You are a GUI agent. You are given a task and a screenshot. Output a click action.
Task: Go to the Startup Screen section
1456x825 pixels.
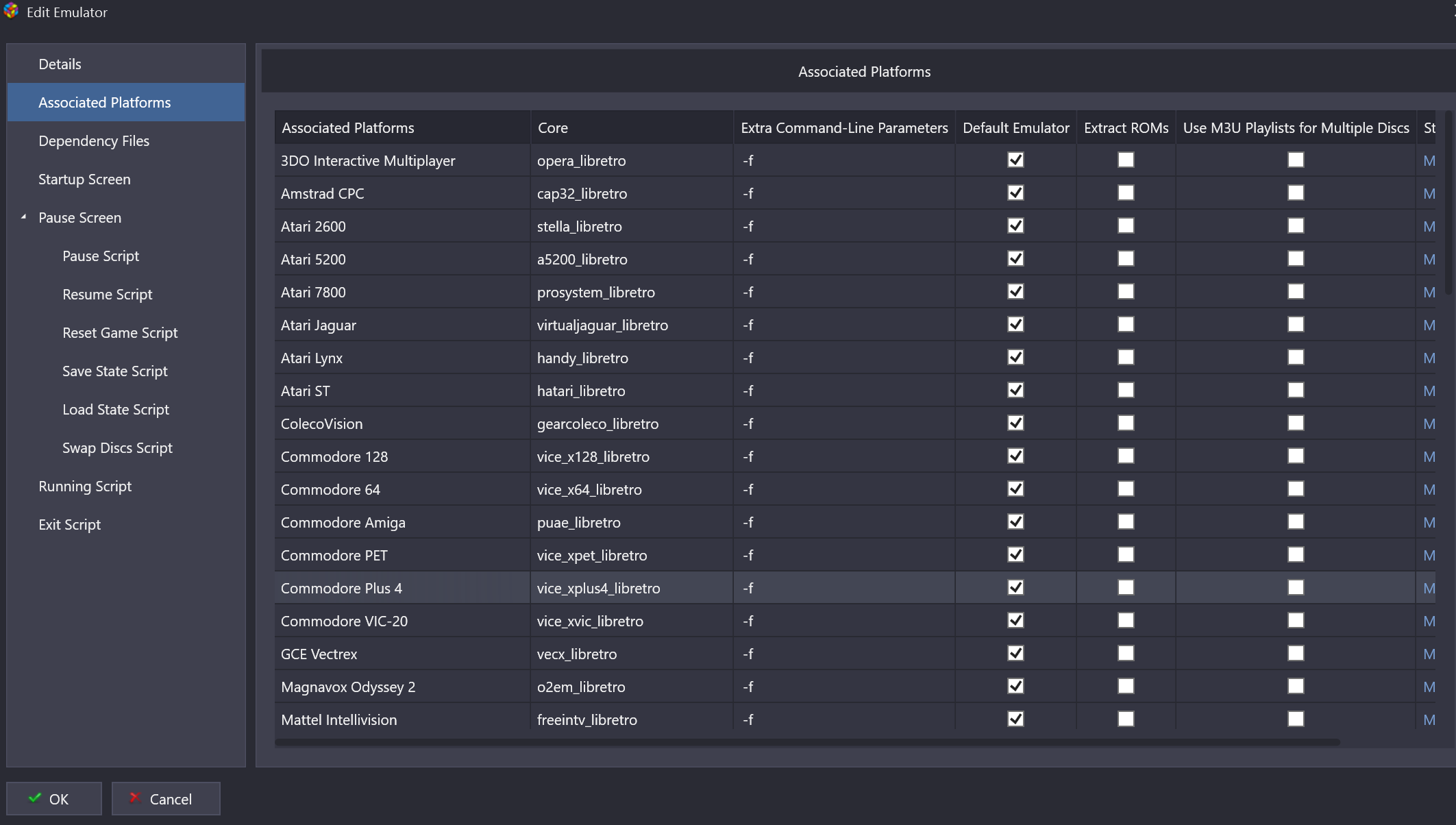[x=126, y=179]
